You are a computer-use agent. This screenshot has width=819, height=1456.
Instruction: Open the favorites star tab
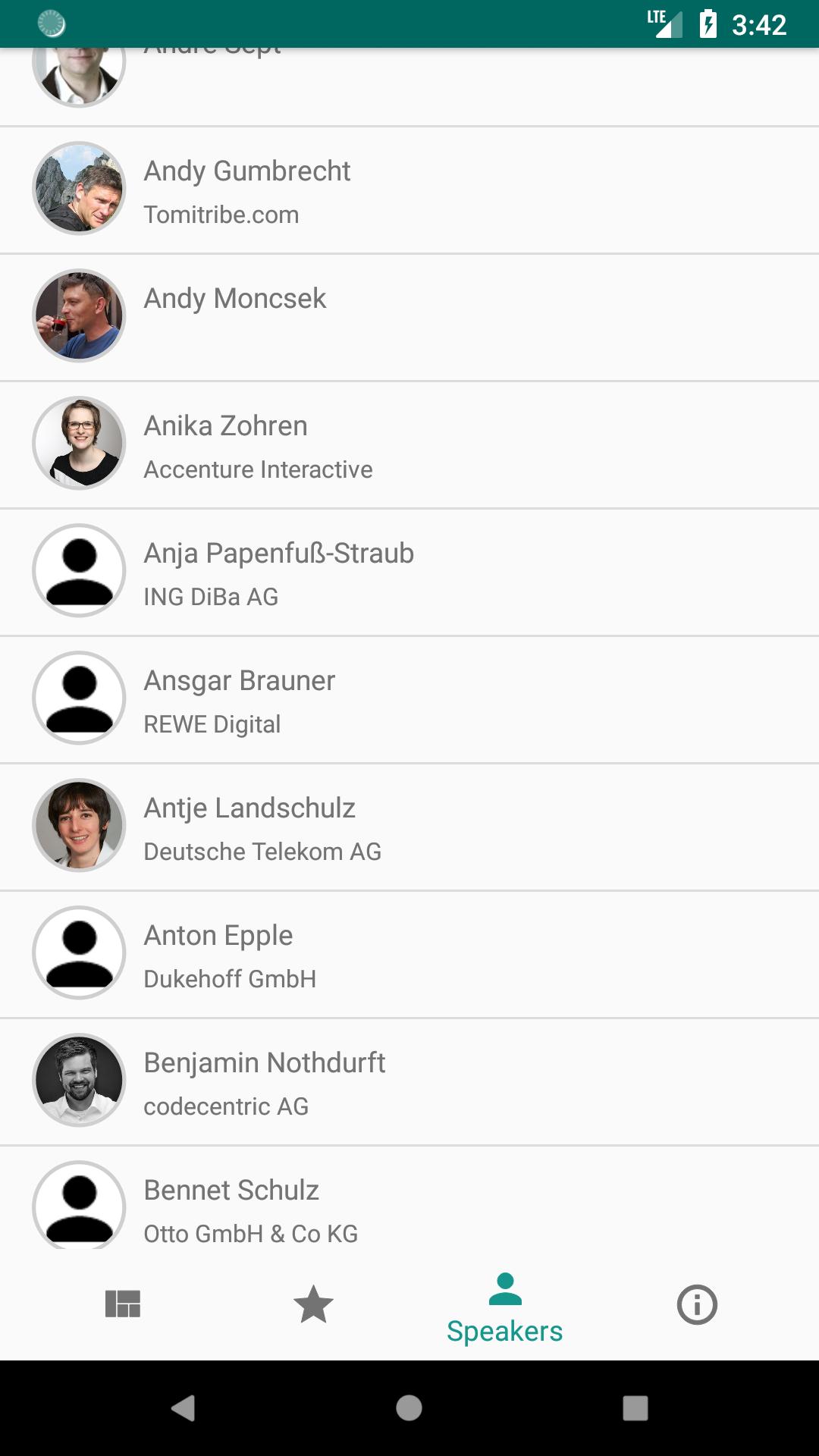click(x=313, y=1304)
